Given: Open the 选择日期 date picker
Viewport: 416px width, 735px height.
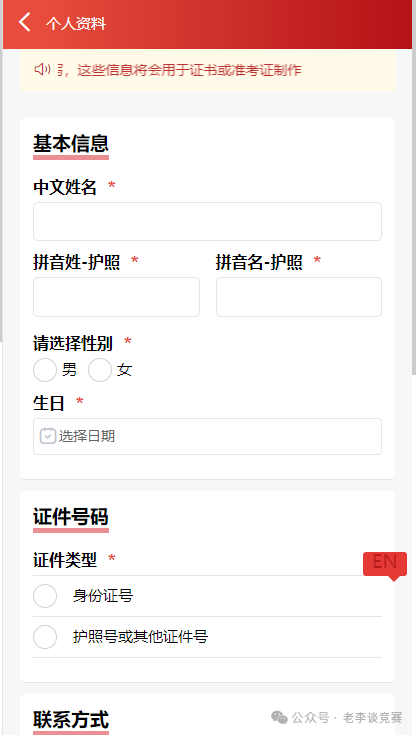Looking at the screenshot, I should 207,436.
